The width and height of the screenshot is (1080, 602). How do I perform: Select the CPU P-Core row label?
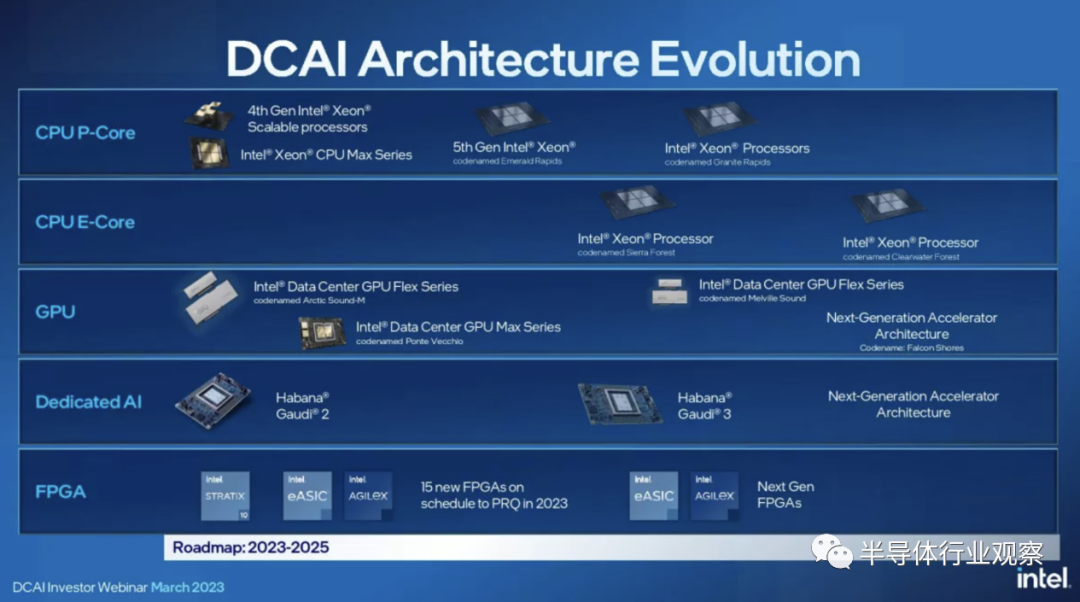click(85, 132)
